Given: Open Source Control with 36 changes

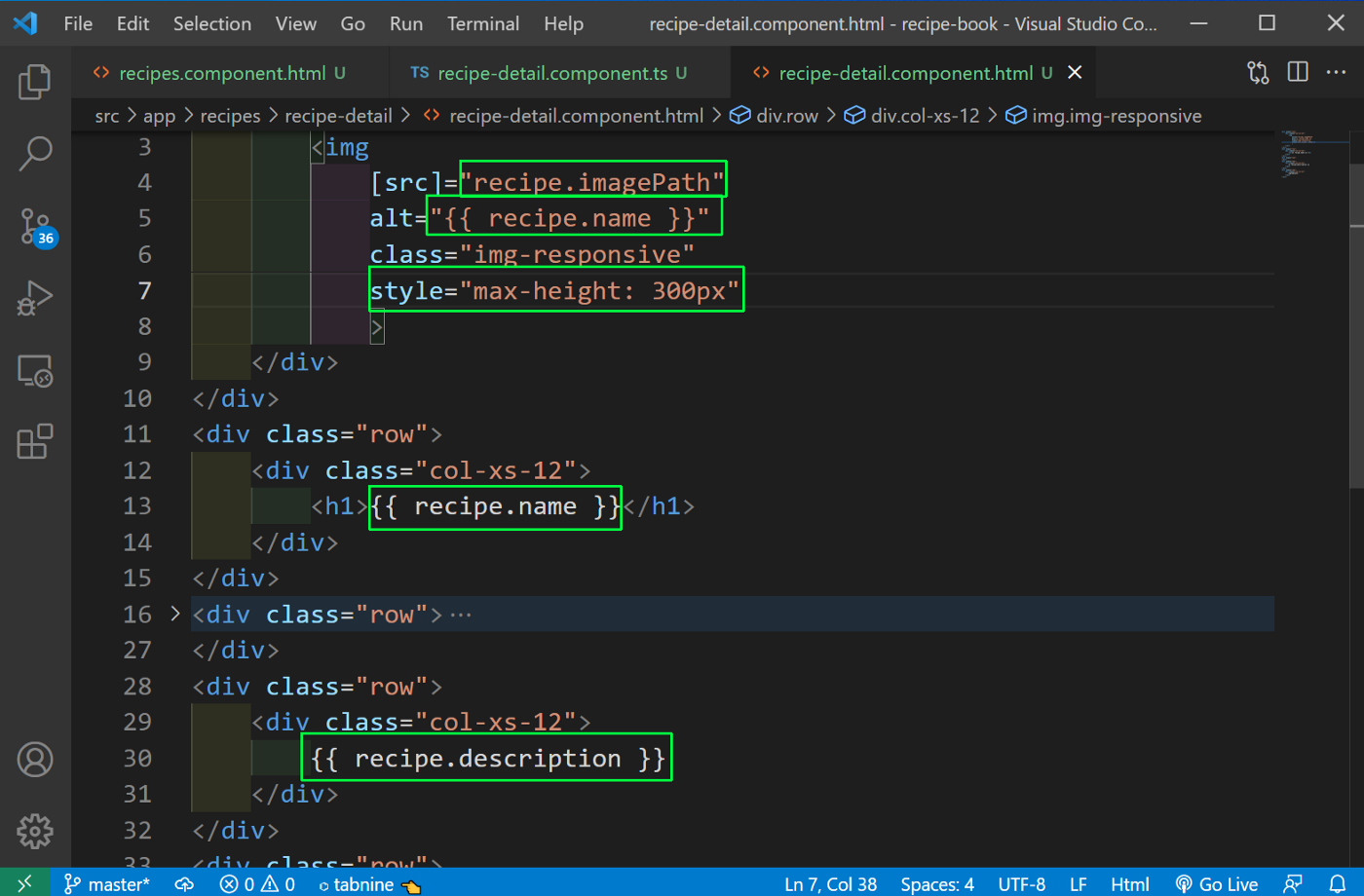Looking at the screenshot, I should (37, 226).
